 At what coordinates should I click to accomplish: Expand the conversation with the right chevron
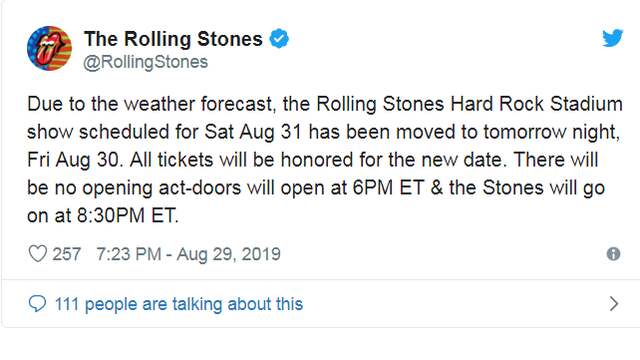pos(613,304)
